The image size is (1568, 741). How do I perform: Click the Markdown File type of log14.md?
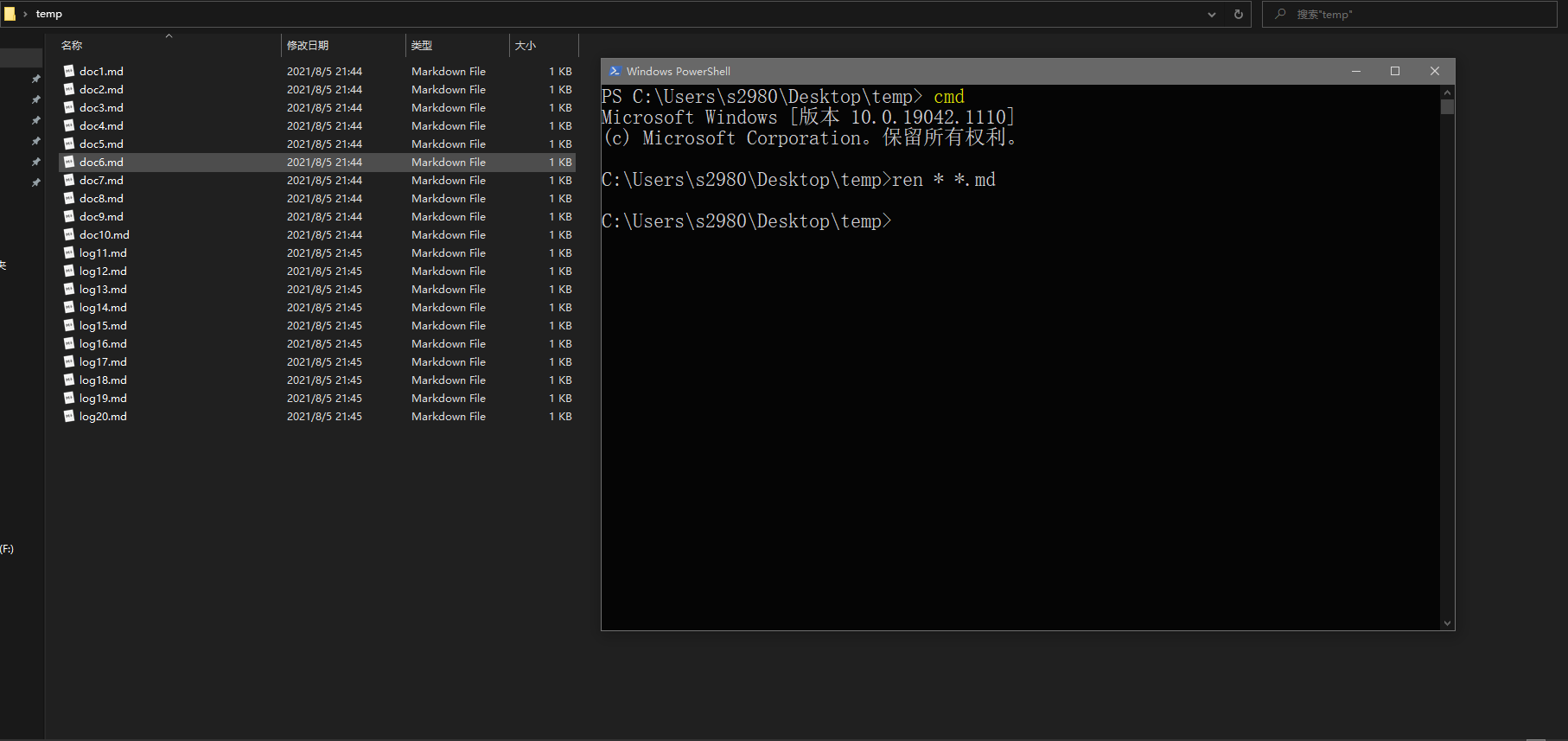point(449,307)
